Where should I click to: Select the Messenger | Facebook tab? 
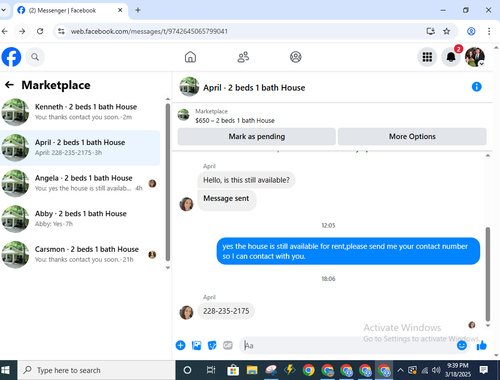70,10
